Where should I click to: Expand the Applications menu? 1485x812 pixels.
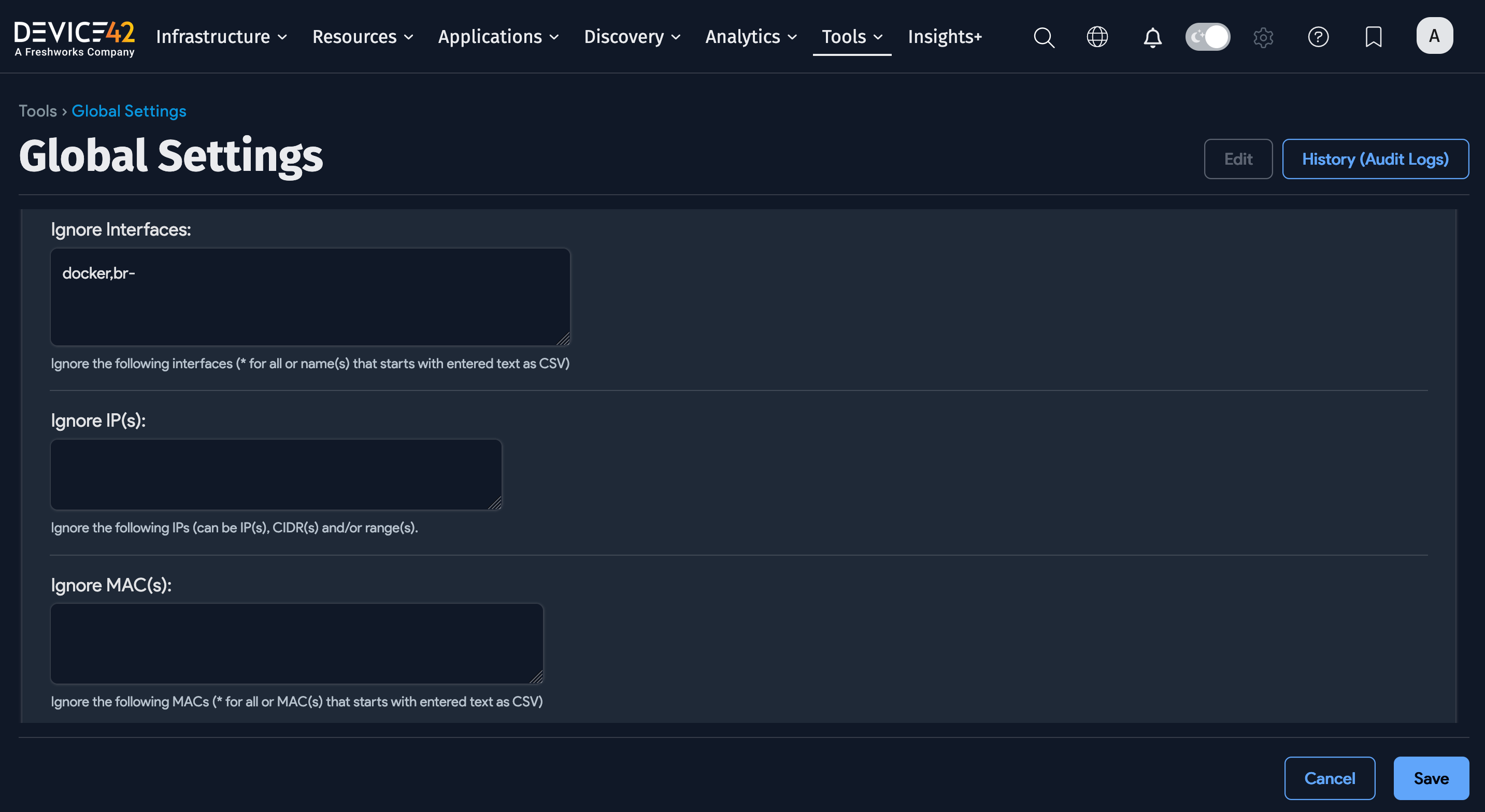498,37
